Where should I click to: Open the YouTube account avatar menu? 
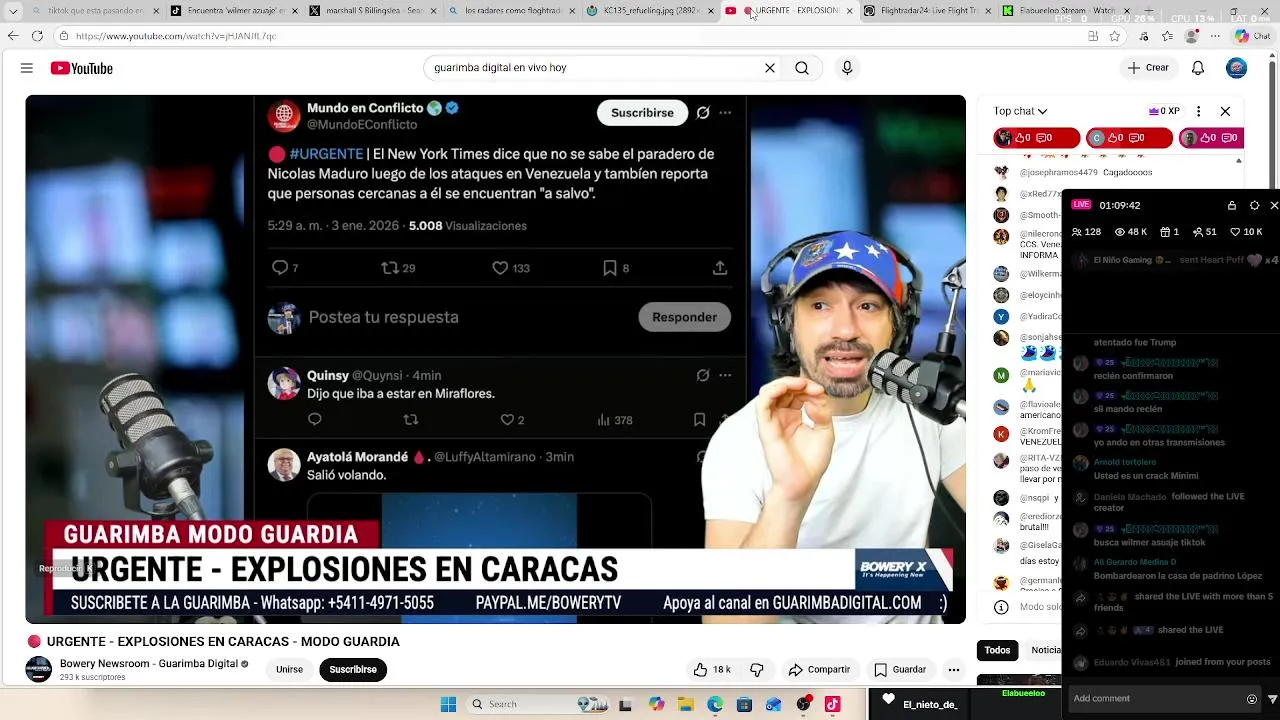tap(1237, 68)
